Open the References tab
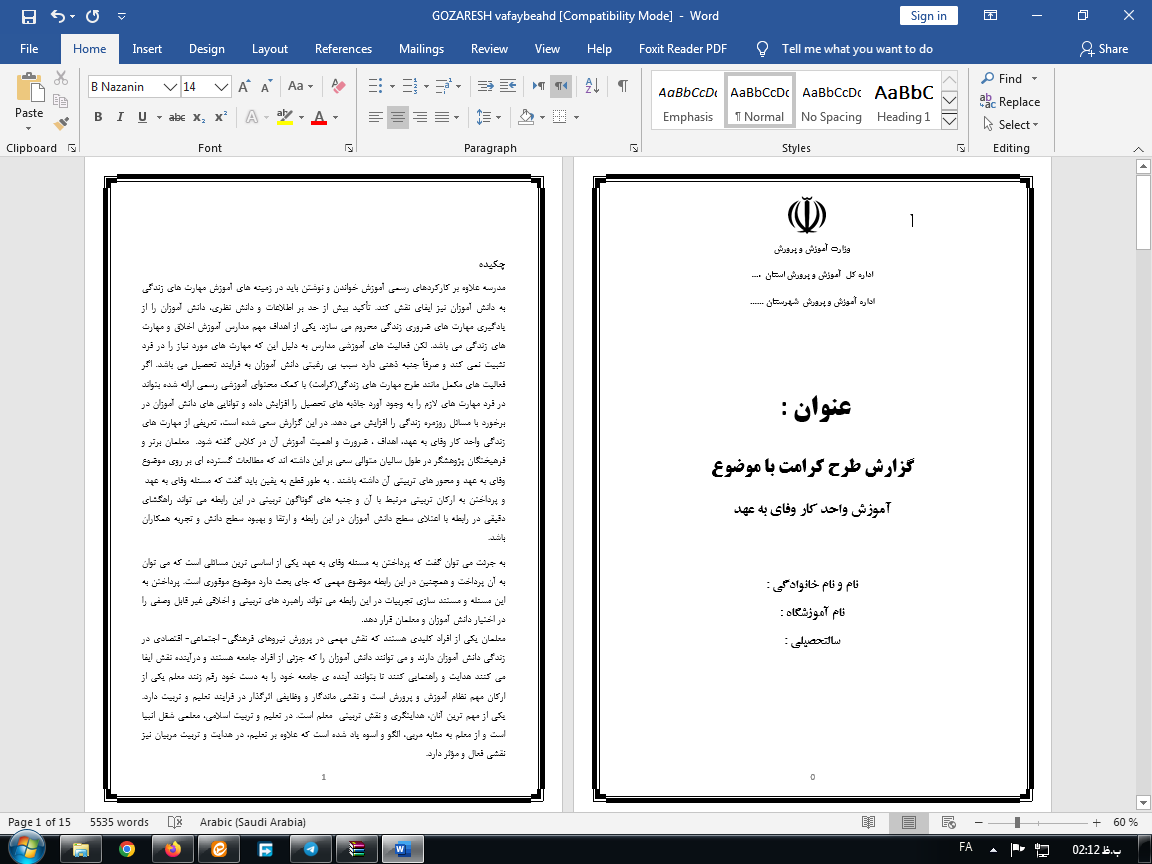The width and height of the screenshot is (1152, 864). [343, 49]
